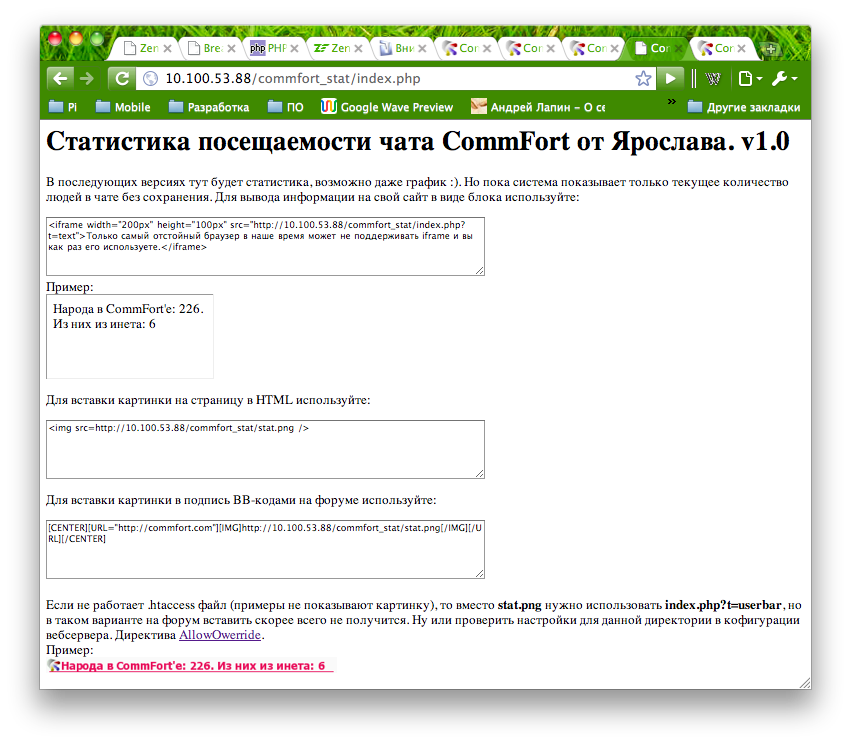The image size is (851, 744).
Task: Switch to the PHP tab
Action: coord(267,48)
